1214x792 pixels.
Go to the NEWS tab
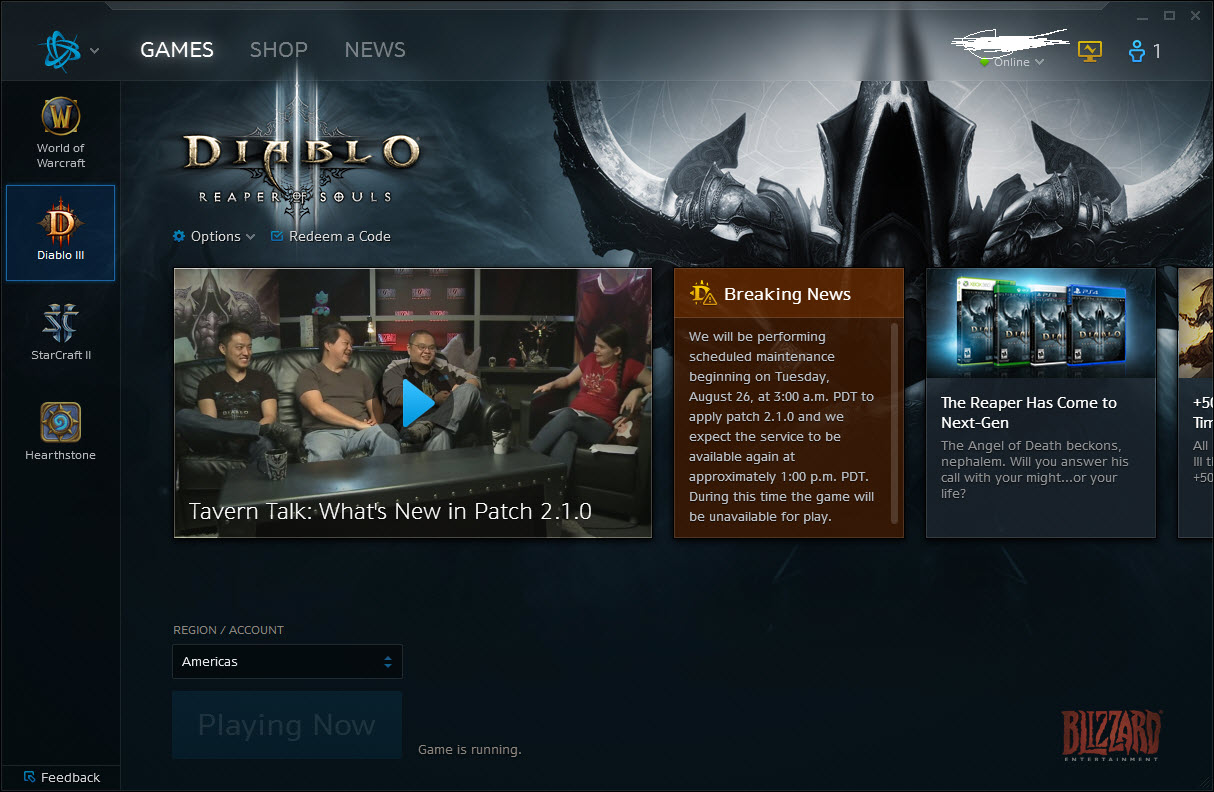click(x=375, y=50)
